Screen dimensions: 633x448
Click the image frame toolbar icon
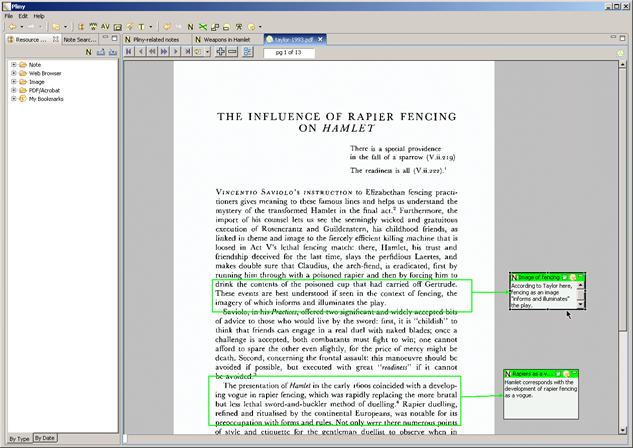[x=117, y=27]
